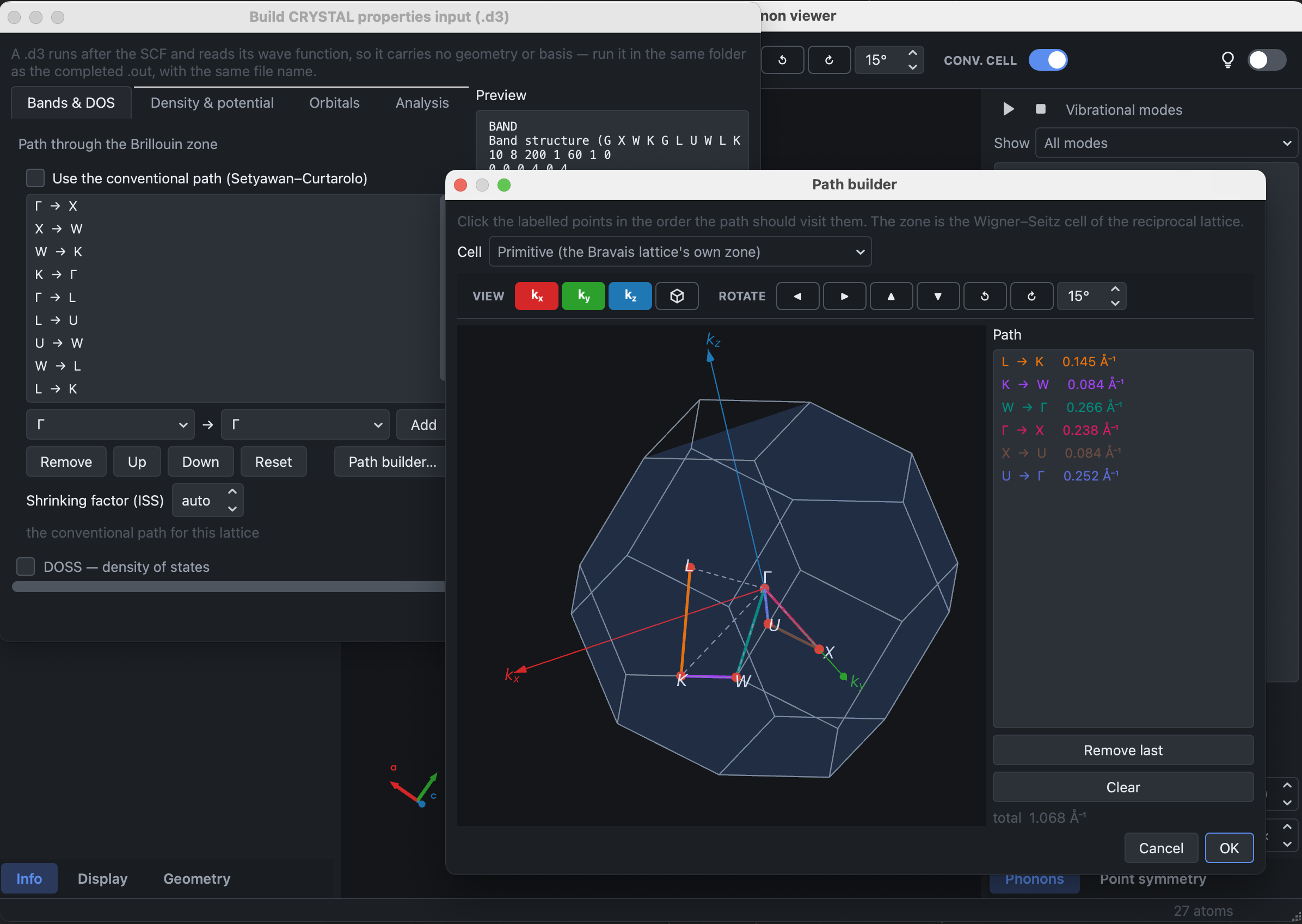Select the Γ → X path row

(234, 206)
